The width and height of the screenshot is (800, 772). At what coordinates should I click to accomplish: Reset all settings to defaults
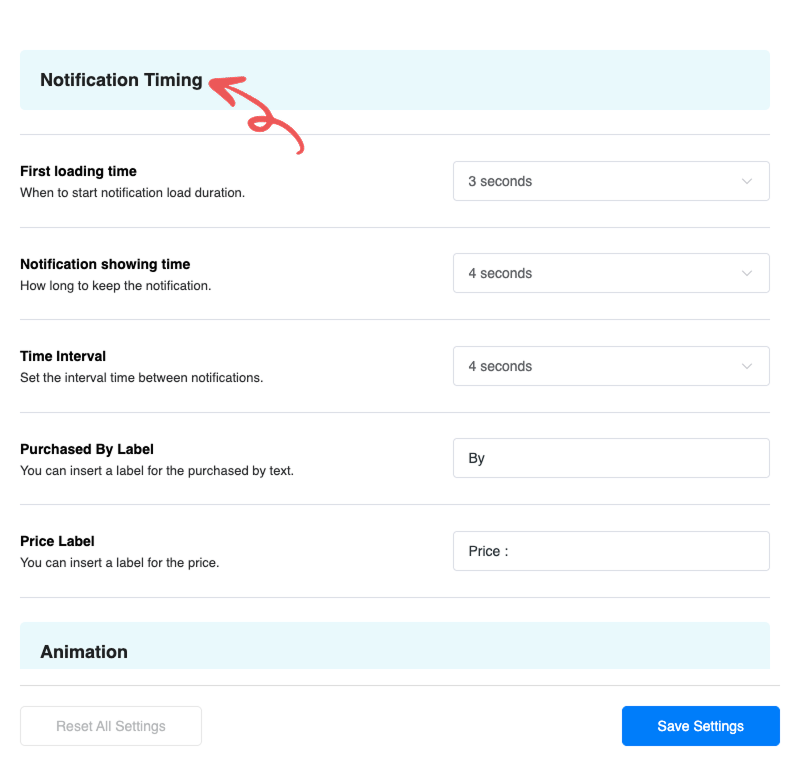pos(110,726)
